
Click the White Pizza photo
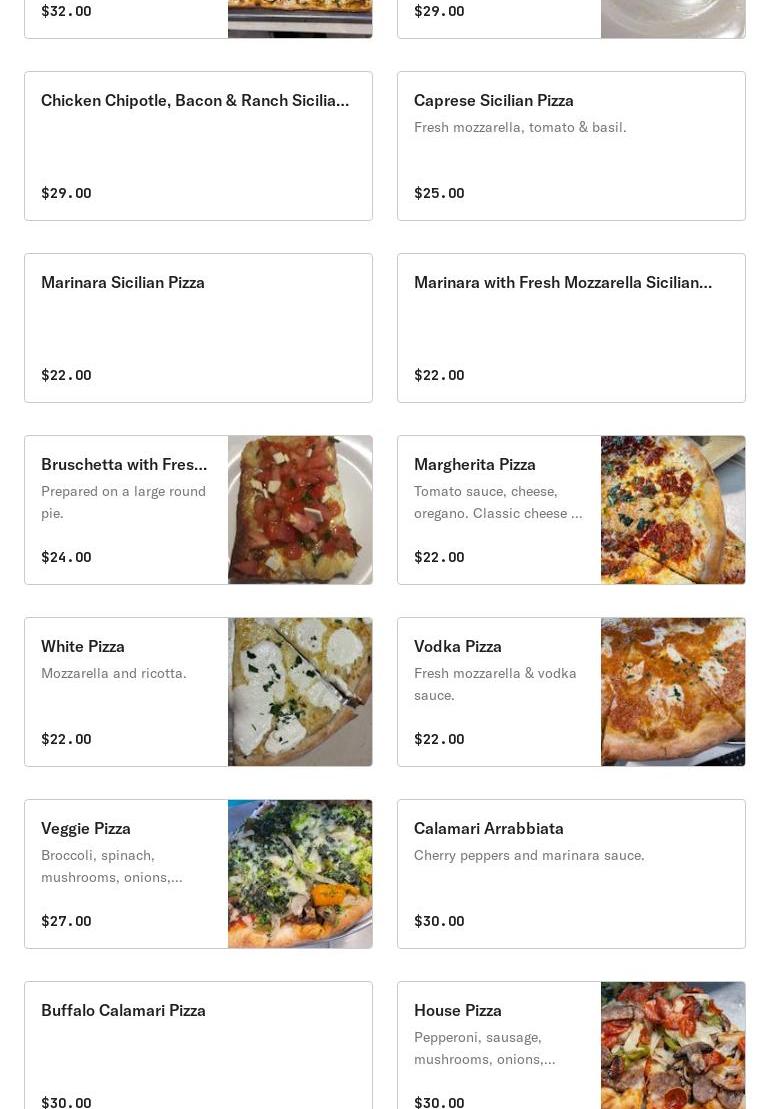coord(300,692)
